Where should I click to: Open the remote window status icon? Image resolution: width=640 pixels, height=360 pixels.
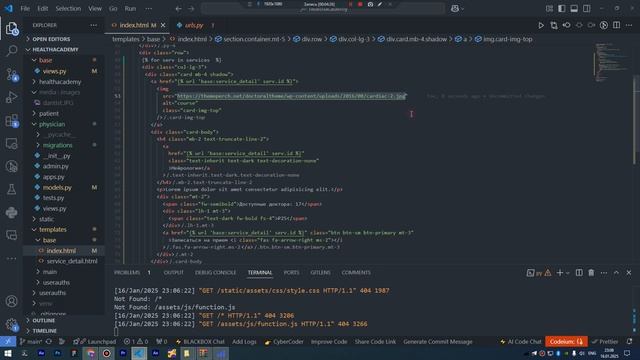(x=8, y=342)
